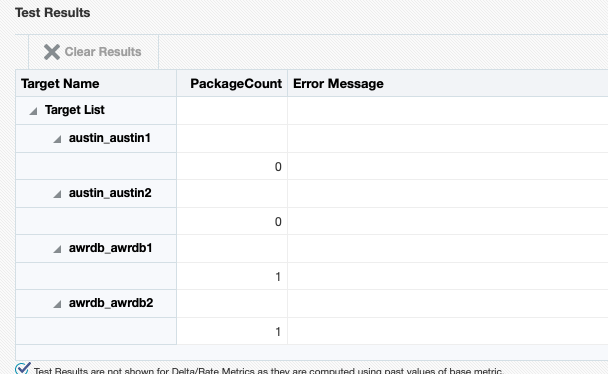Click the Clear Results X icon
This screenshot has height=374, width=608.
52,52
